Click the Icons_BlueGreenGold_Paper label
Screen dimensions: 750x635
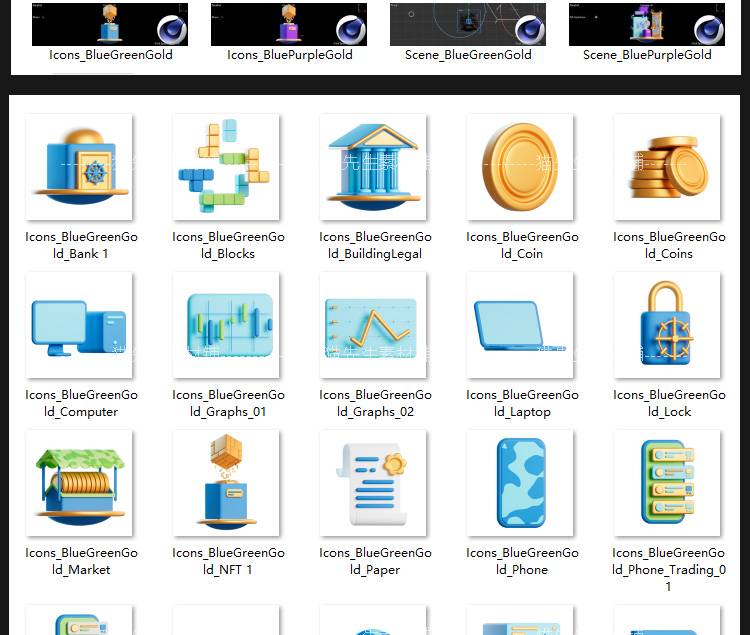(375, 561)
